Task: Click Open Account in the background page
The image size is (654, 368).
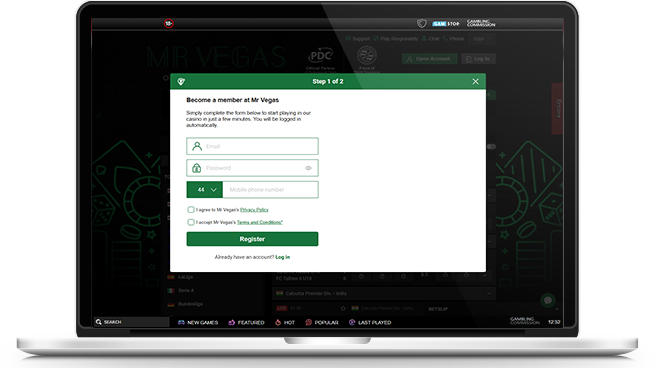Action: [x=429, y=59]
